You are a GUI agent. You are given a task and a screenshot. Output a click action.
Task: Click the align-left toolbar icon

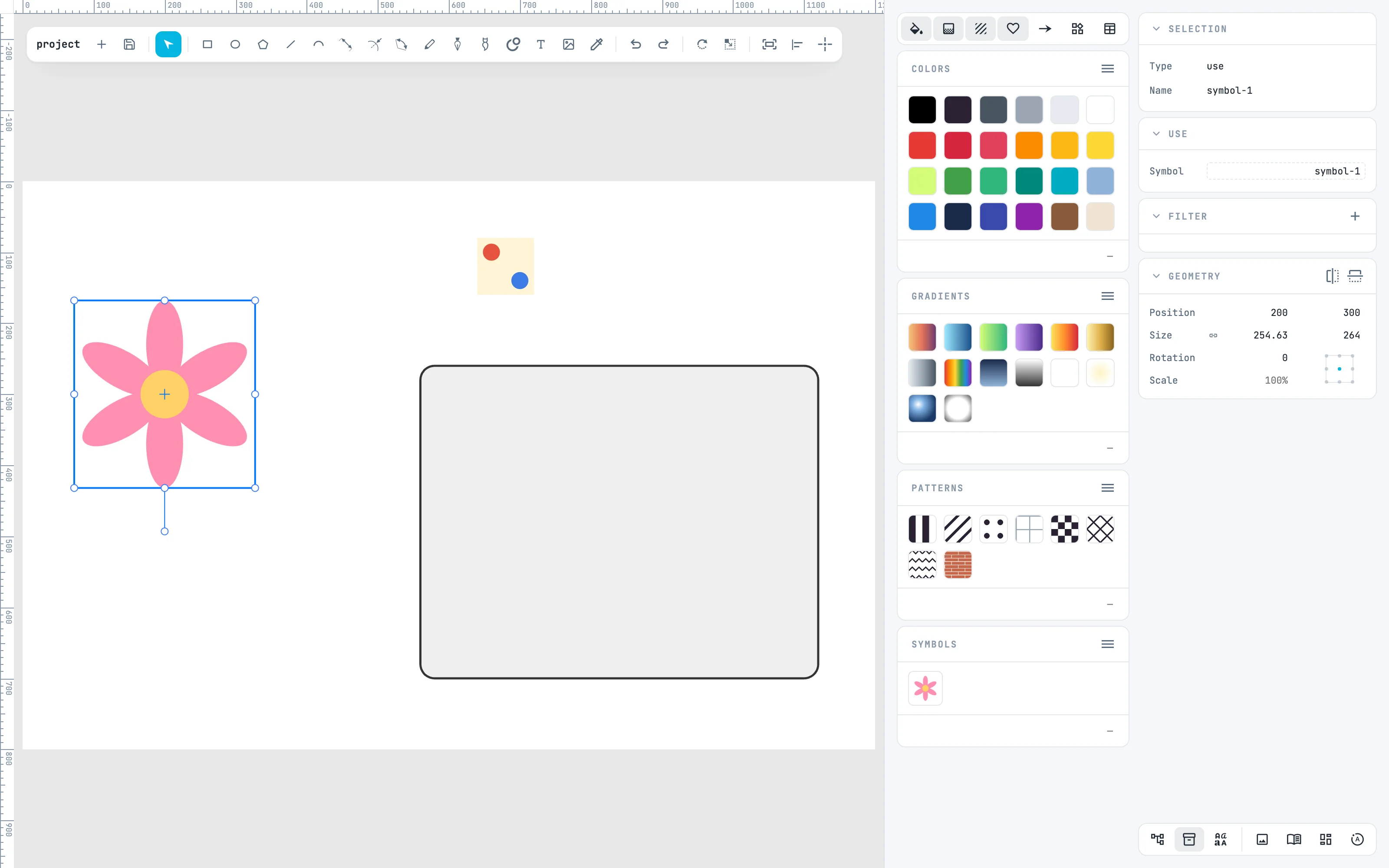(x=797, y=44)
